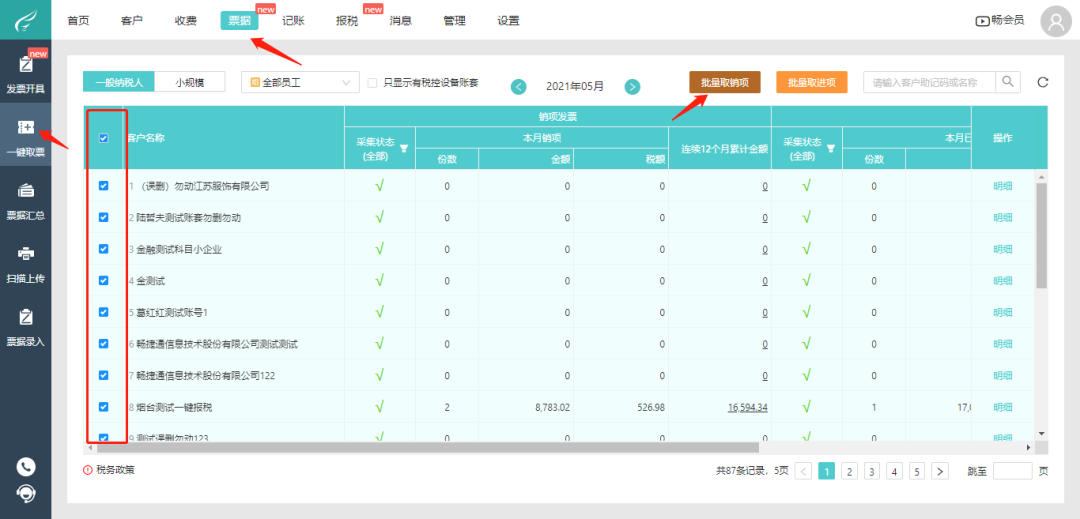Click the 畅会员 video icon
Screen dimensions: 1080x519
coord(982,21)
